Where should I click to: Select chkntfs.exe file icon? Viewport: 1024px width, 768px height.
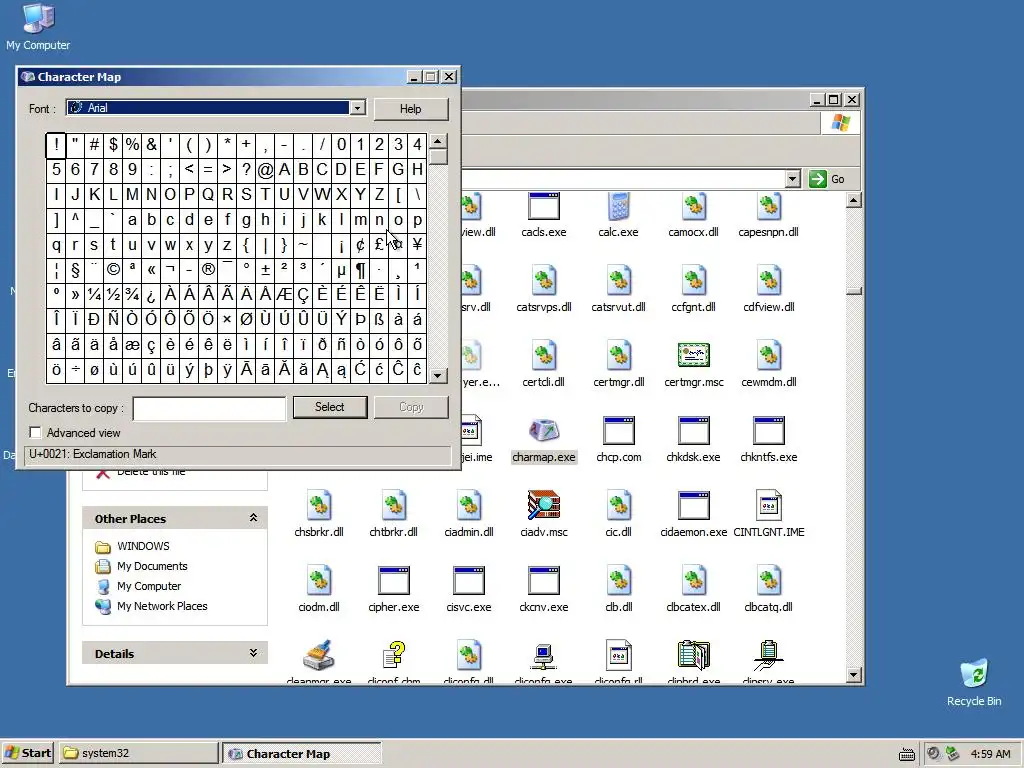click(769, 431)
